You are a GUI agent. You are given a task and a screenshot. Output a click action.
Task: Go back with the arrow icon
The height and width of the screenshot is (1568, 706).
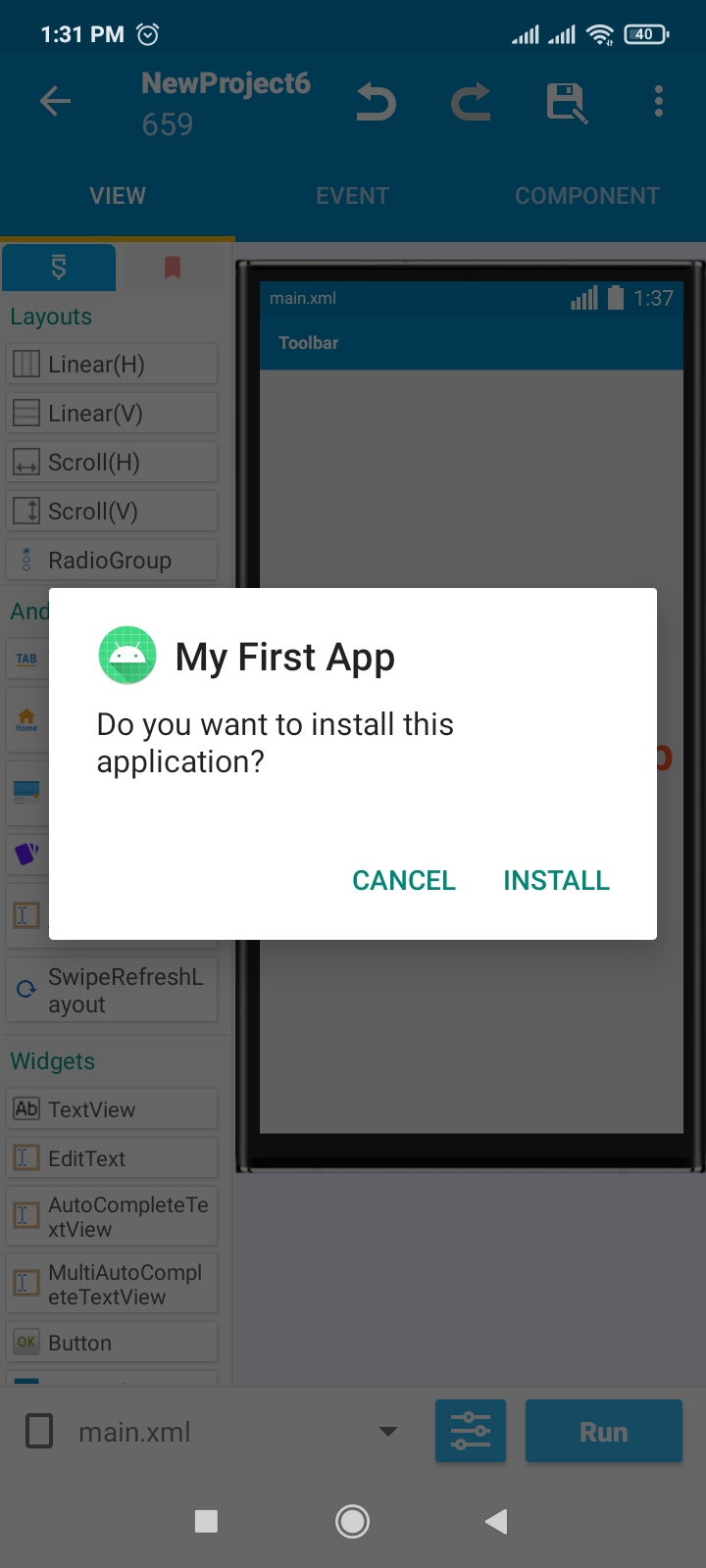[x=55, y=101]
